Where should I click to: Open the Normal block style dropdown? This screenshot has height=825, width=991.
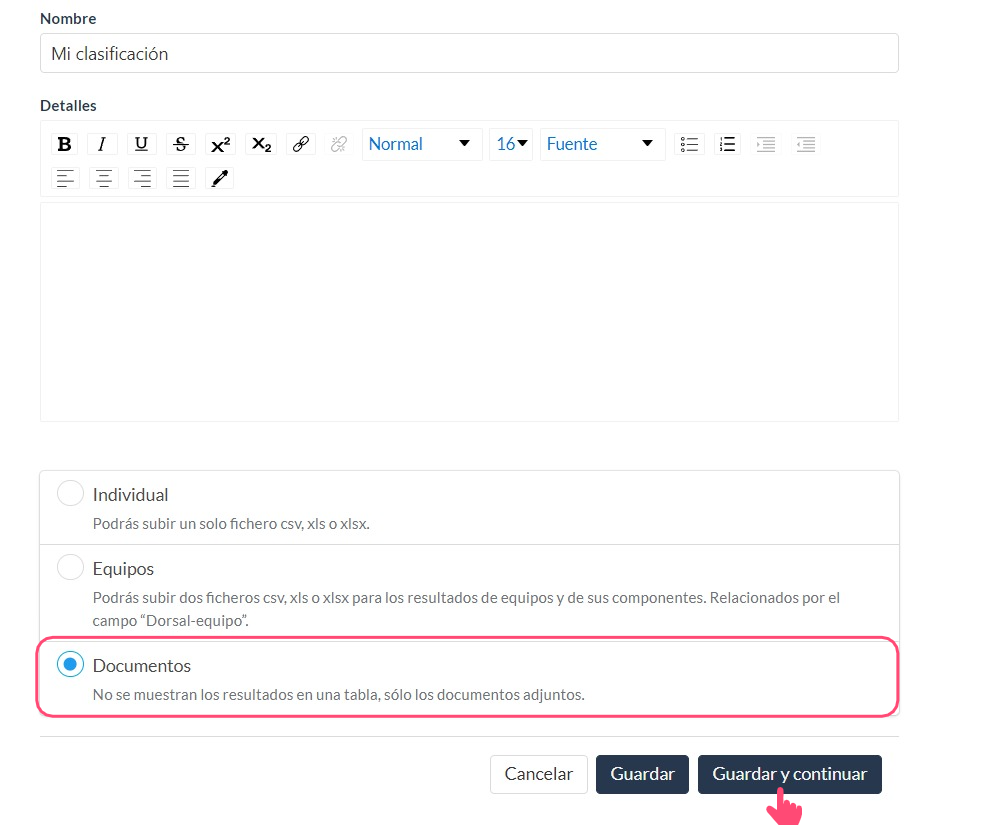(x=422, y=144)
